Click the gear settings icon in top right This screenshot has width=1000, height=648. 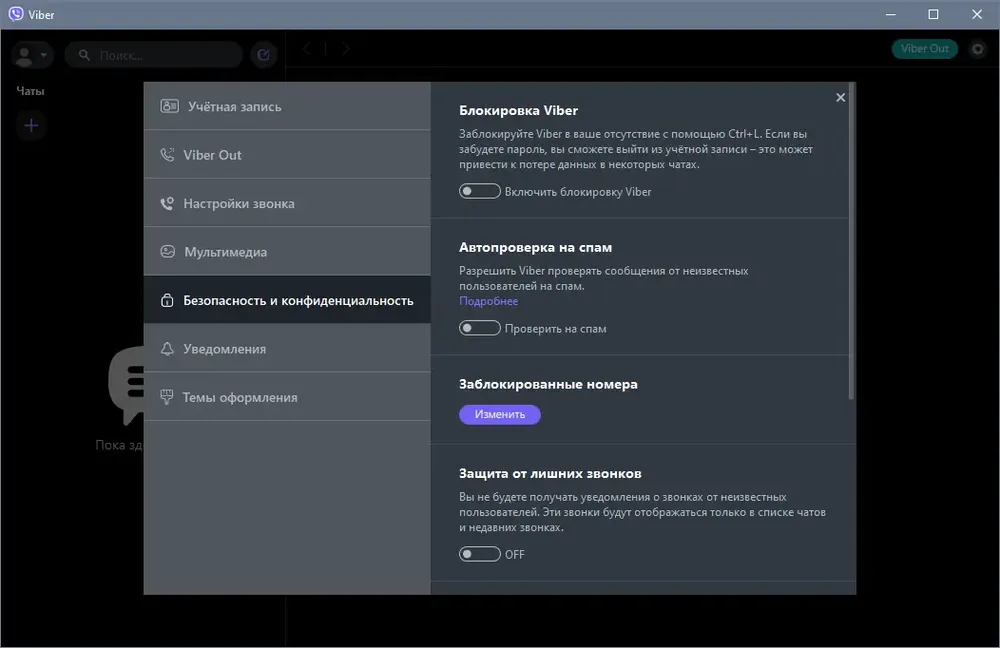977,48
